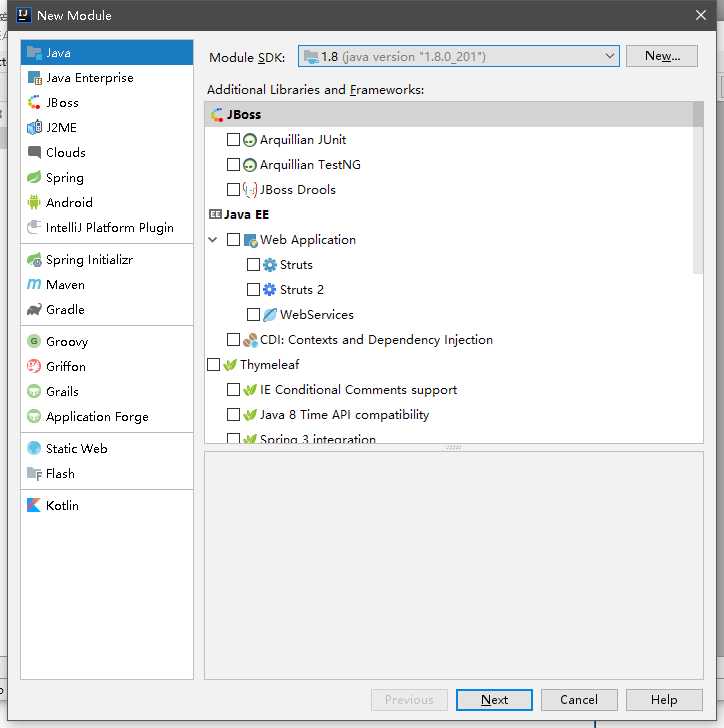Cancel the New Module dialog
724x728 pixels.
point(579,699)
